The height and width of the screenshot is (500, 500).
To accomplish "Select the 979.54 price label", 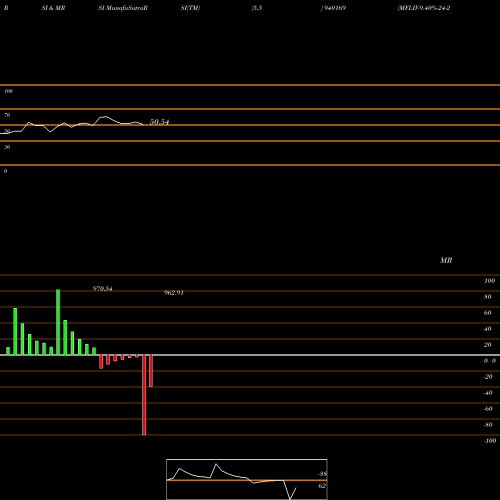I will click(x=102, y=289).
